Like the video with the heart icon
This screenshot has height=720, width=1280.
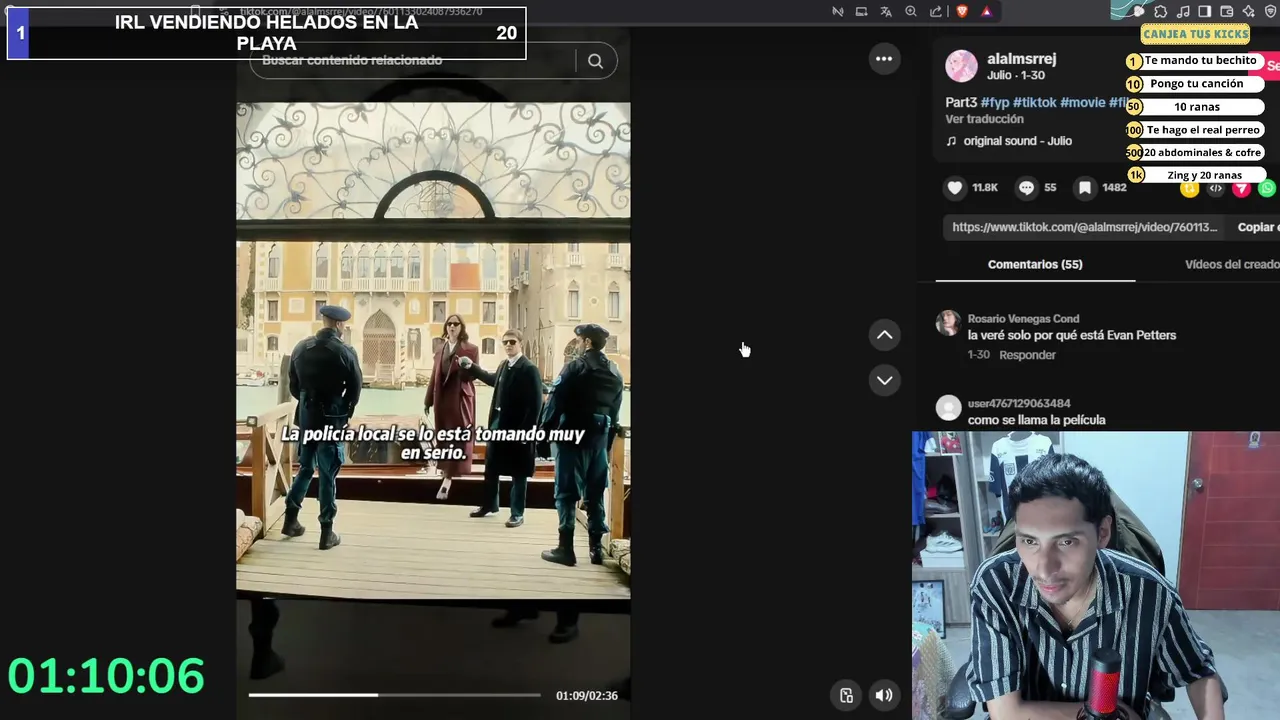coord(955,188)
